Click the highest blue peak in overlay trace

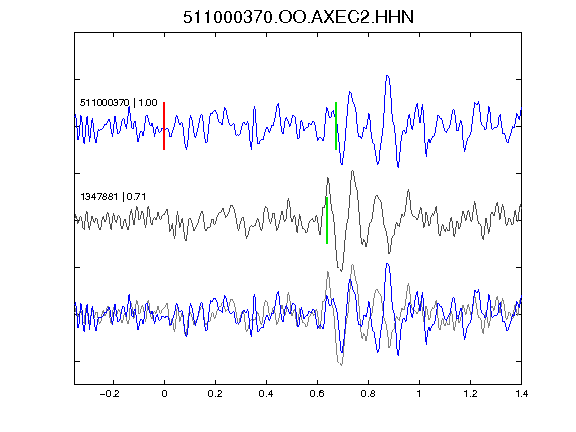tap(388, 264)
